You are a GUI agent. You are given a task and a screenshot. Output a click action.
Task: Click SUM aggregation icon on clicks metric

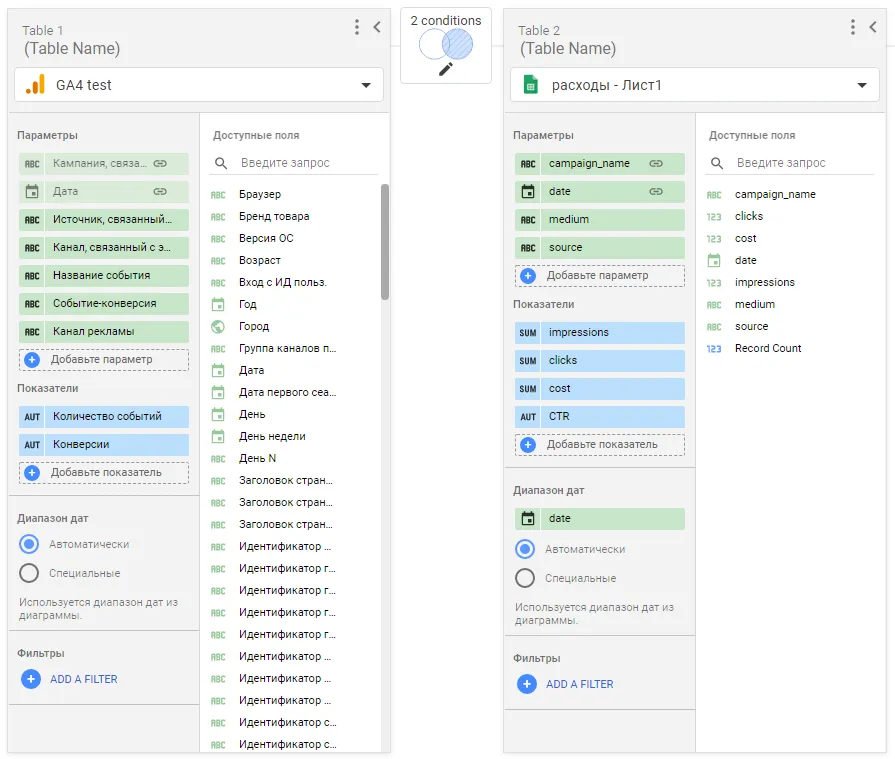click(x=528, y=361)
